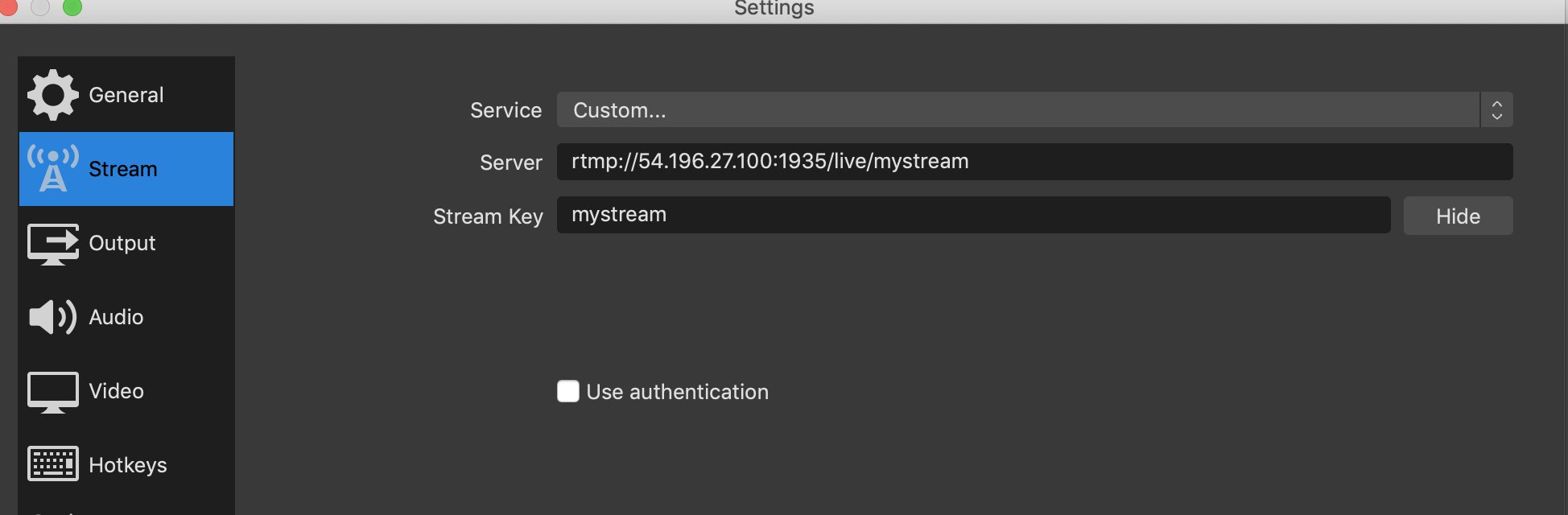1568x515 pixels.
Task: Click the Stream label in the sidebar
Action: [123, 169]
